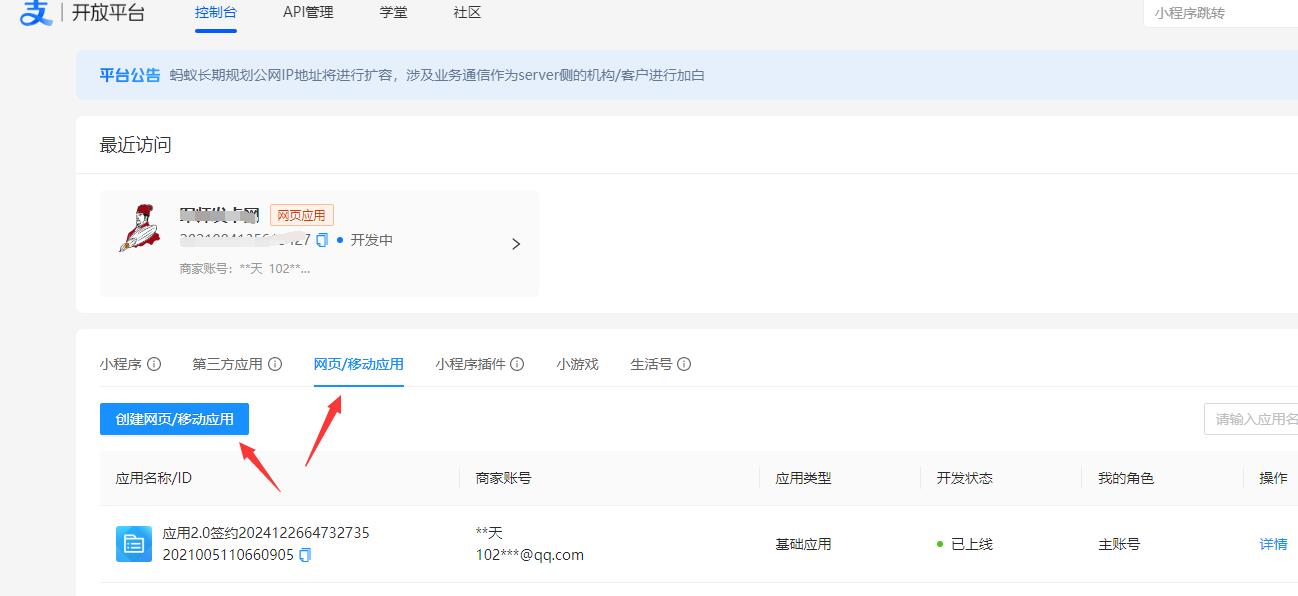The height and width of the screenshot is (596, 1298).
Task: Click the blue application icon in table row
Action: point(134,544)
